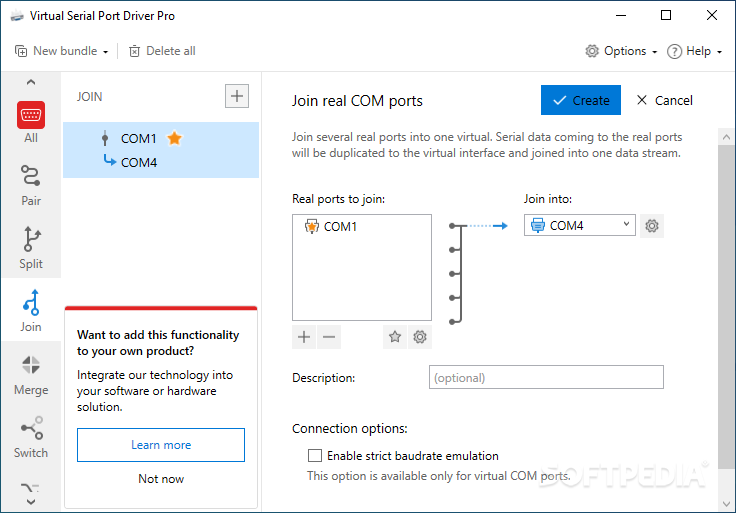The height and width of the screenshot is (513, 736).
Task: Click the Learn more link button
Action: tap(161, 444)
